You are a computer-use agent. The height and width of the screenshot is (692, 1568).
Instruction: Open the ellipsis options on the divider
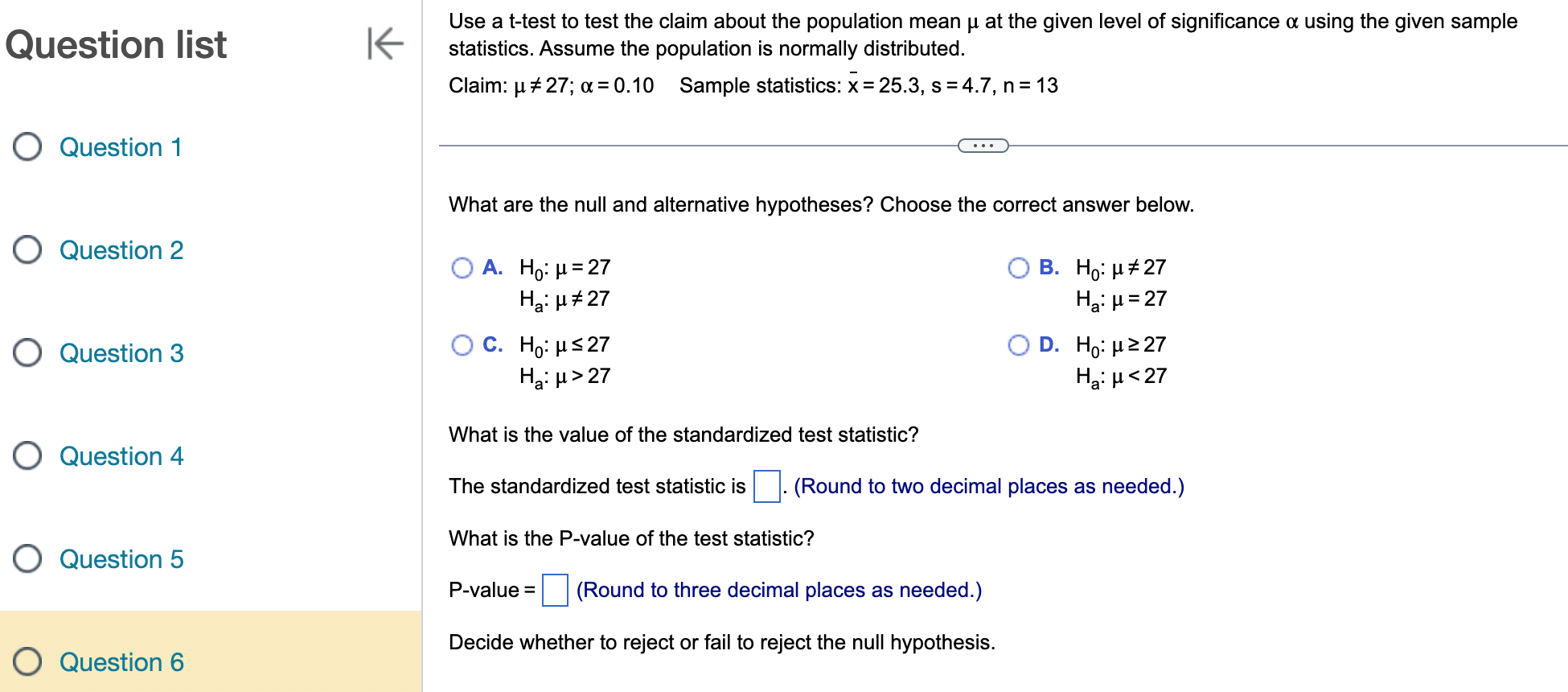coord(983,146)
